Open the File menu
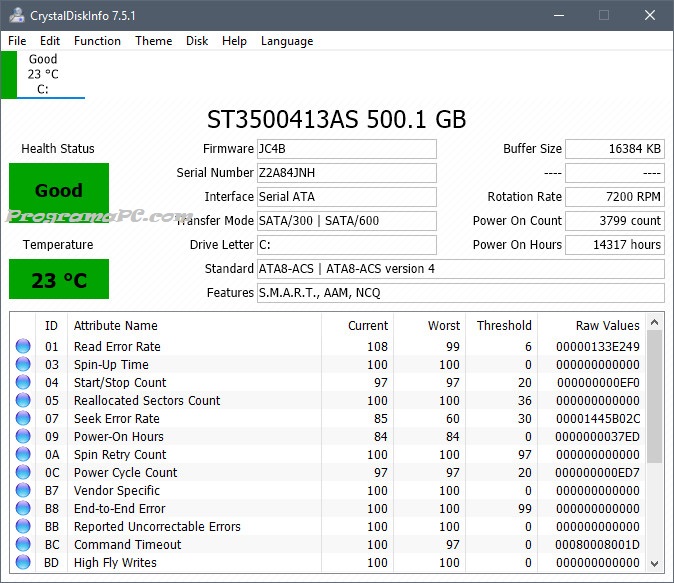This screenshot has height=583, width=674. click(x=17, y=41)
